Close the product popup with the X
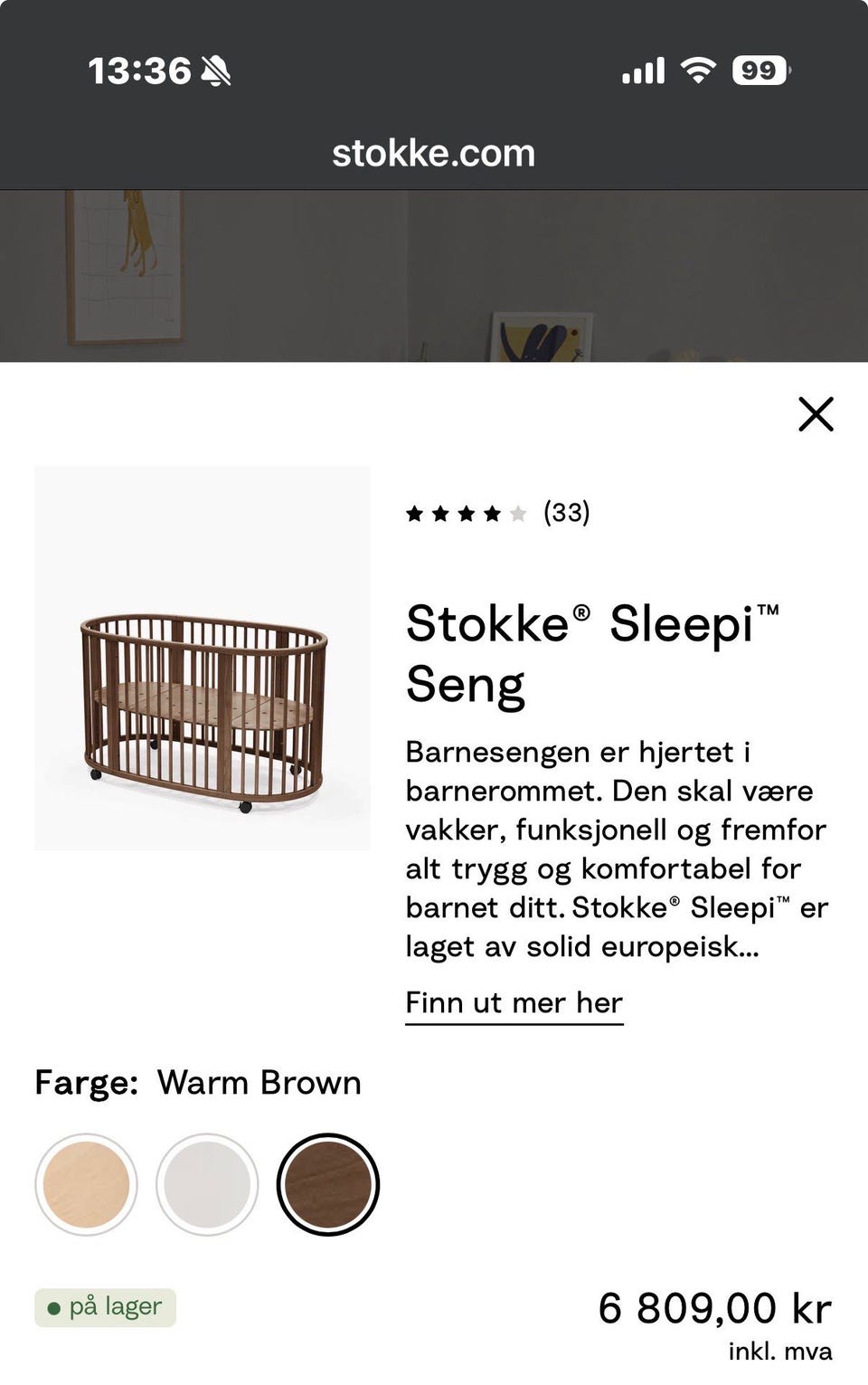The height and width of the screenshot is (1385, 868). coord(816,414)
